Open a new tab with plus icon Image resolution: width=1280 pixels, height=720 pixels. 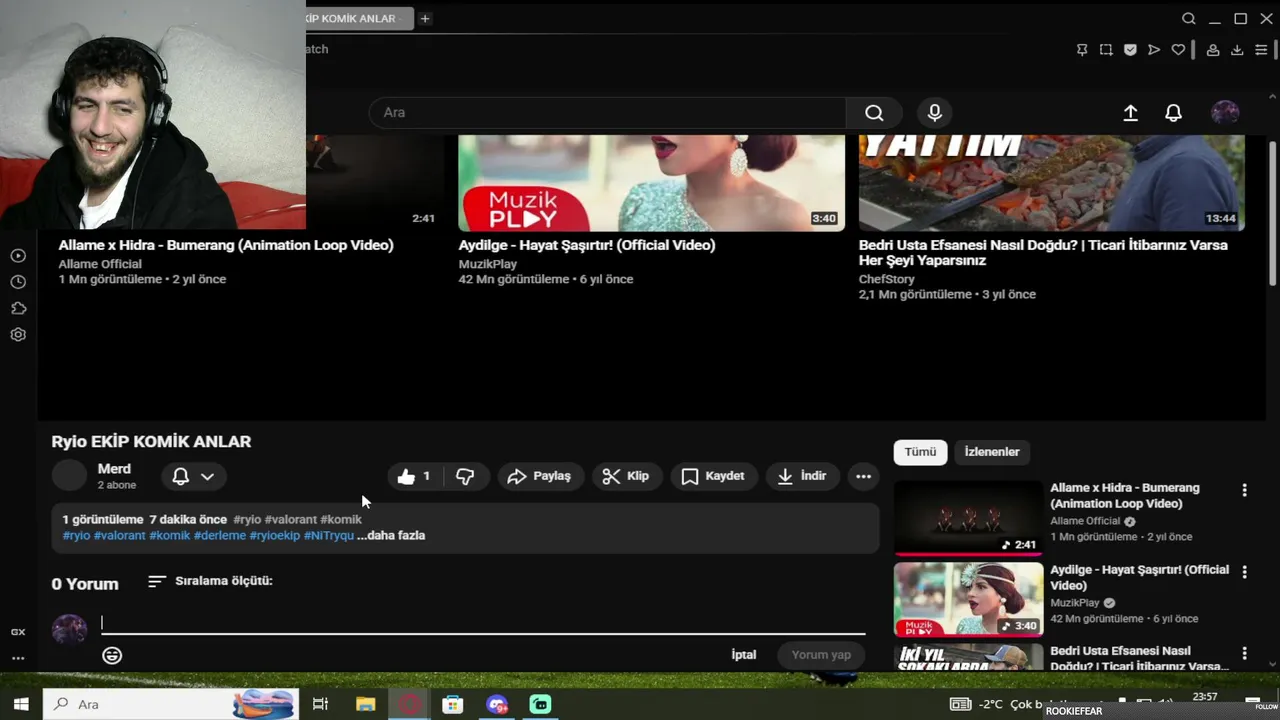[425, 18]
